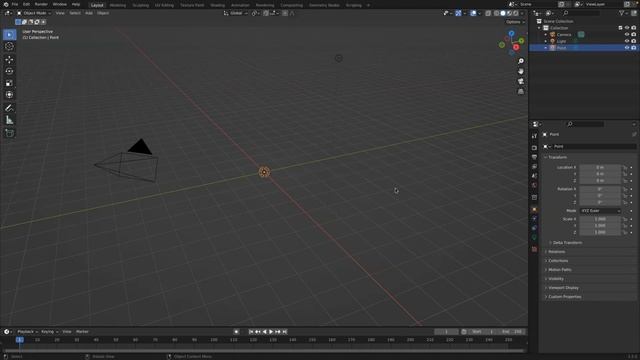This screenshot has width=640, height=360.
Task: Toggle the Show Gizmo button
Action: 458,13
